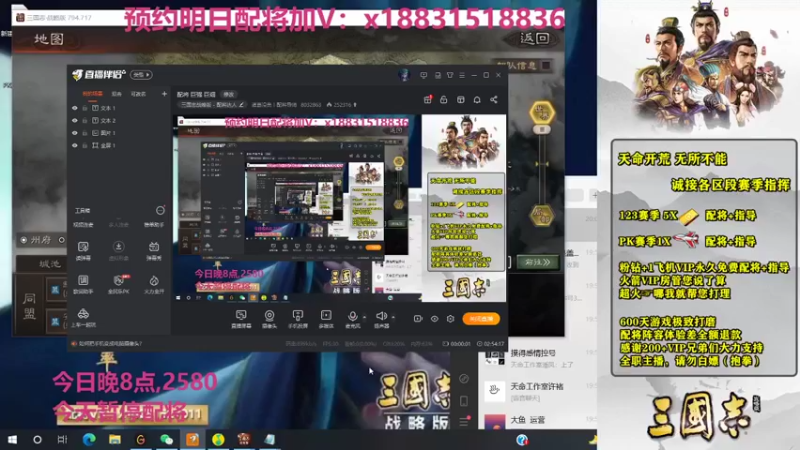Start recording with the video camera icon

point(418,318)
